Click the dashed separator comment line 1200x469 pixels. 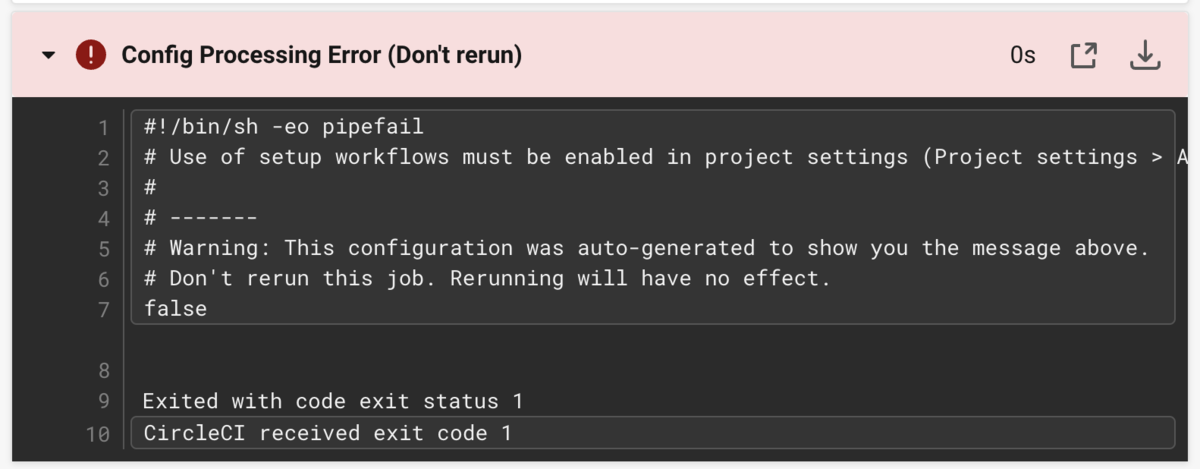pos(201,218)
